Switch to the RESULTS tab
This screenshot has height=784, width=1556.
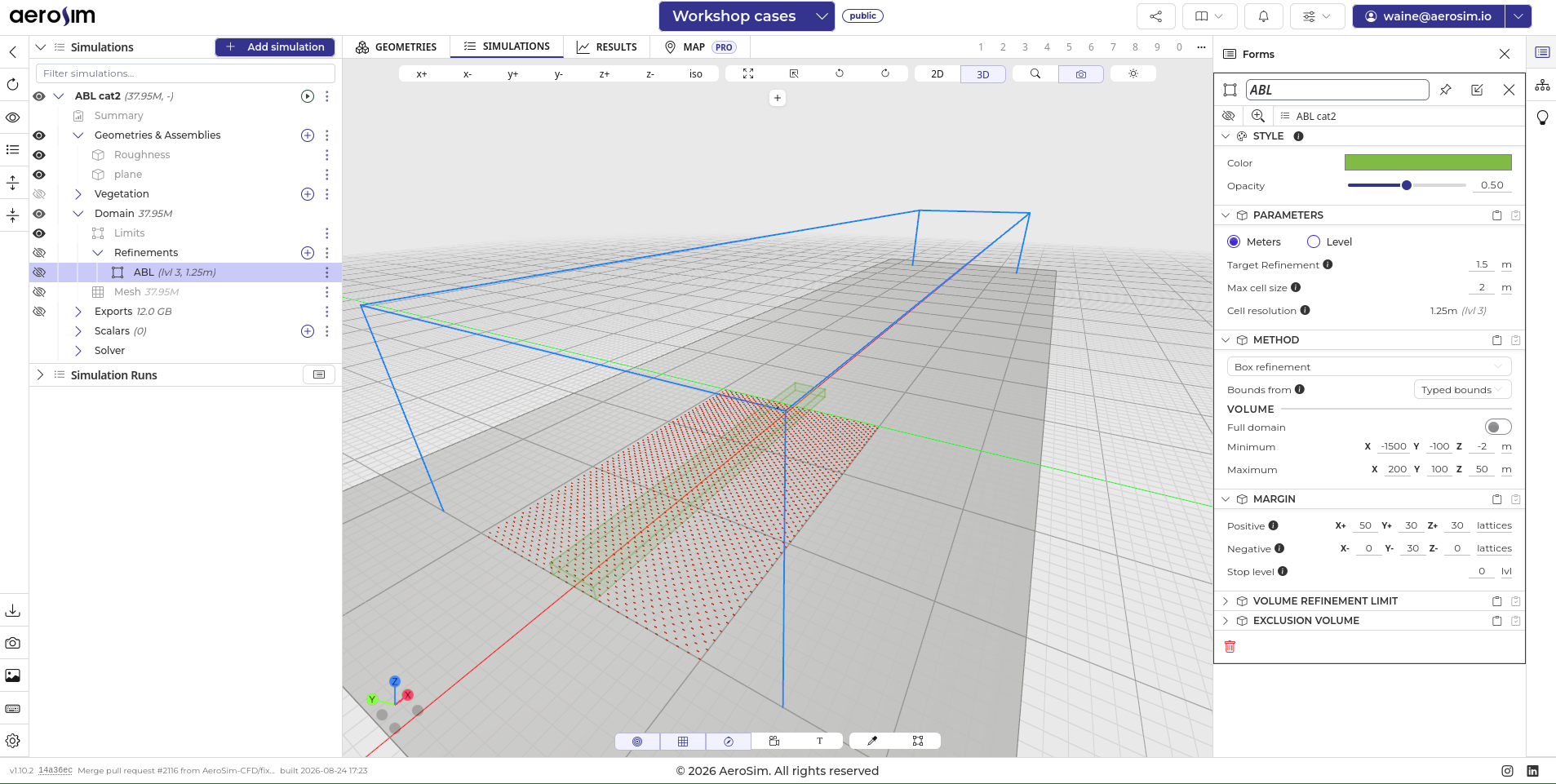607,47
